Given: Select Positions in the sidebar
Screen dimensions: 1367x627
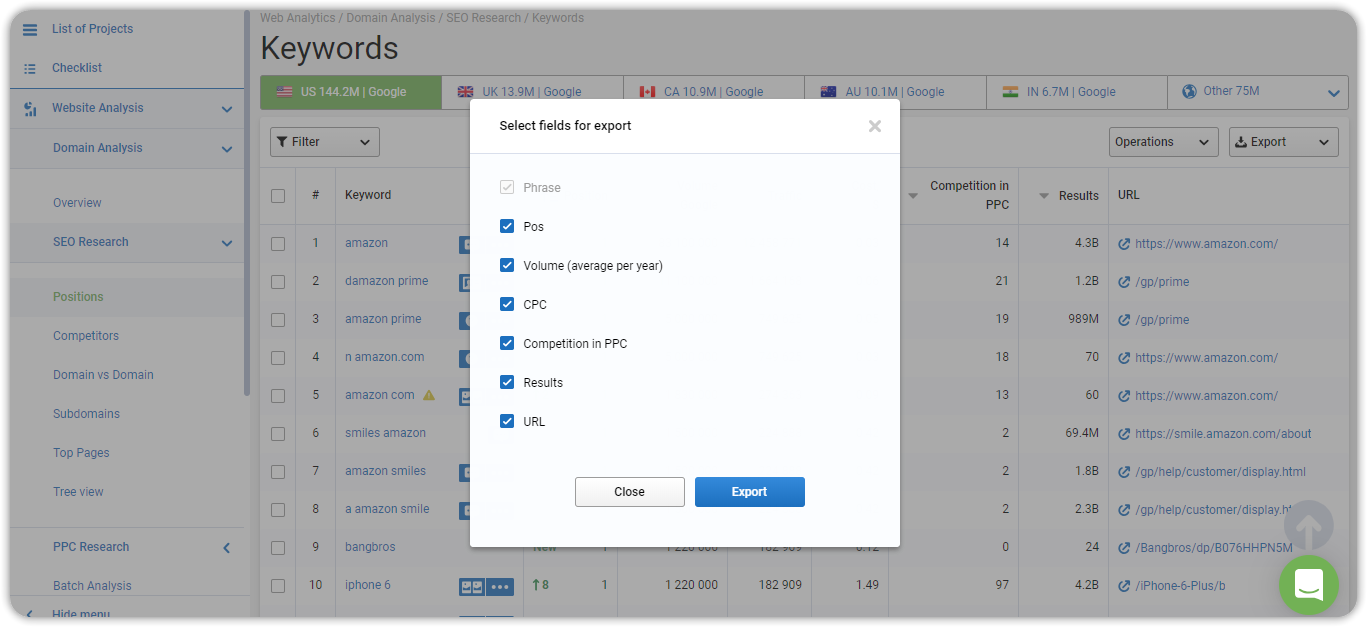Looking at the screenshot, I should tap(78, 297).
